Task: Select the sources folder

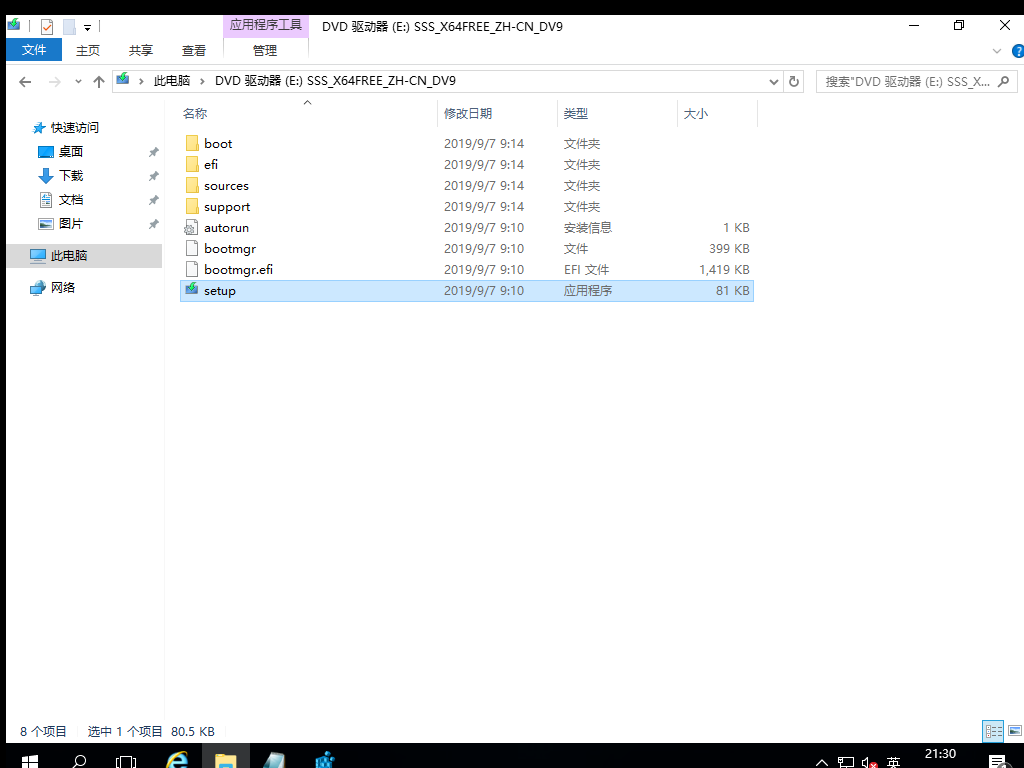Action: click(x=467, y=185)
